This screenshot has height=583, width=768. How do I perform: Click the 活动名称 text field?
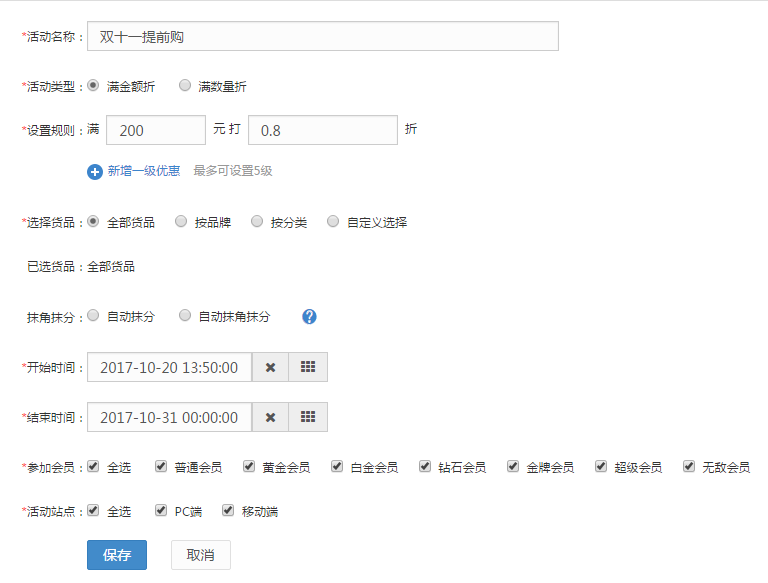point(322,36)
